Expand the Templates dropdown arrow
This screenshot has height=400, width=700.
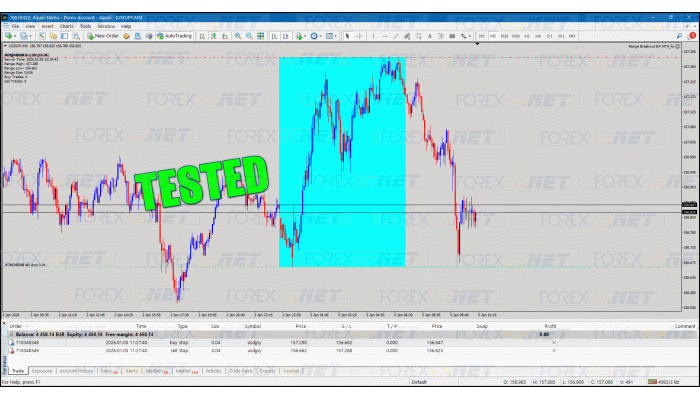pos(336,36)
